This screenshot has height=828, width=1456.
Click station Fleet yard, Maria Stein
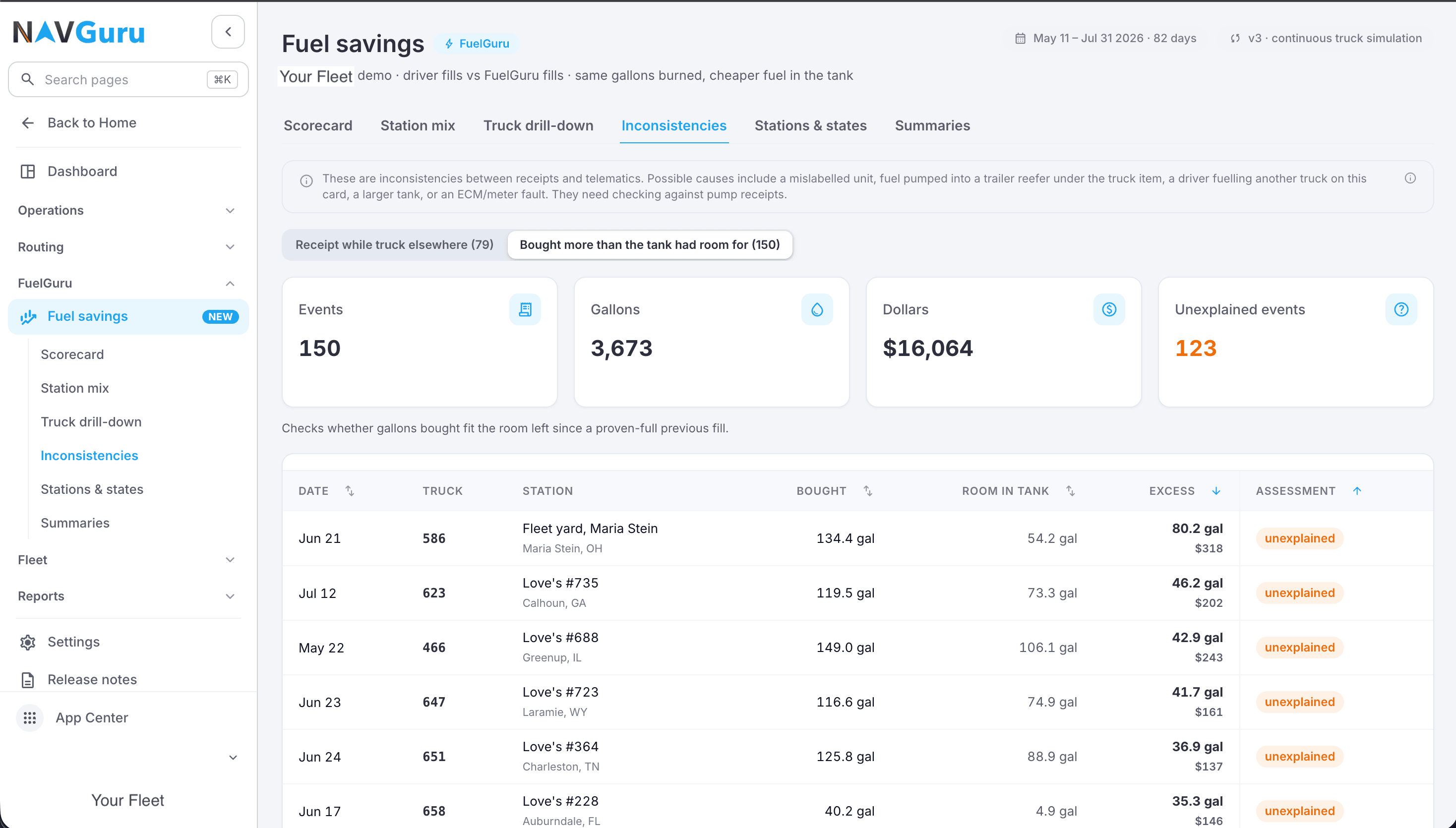tap(590, 529)
